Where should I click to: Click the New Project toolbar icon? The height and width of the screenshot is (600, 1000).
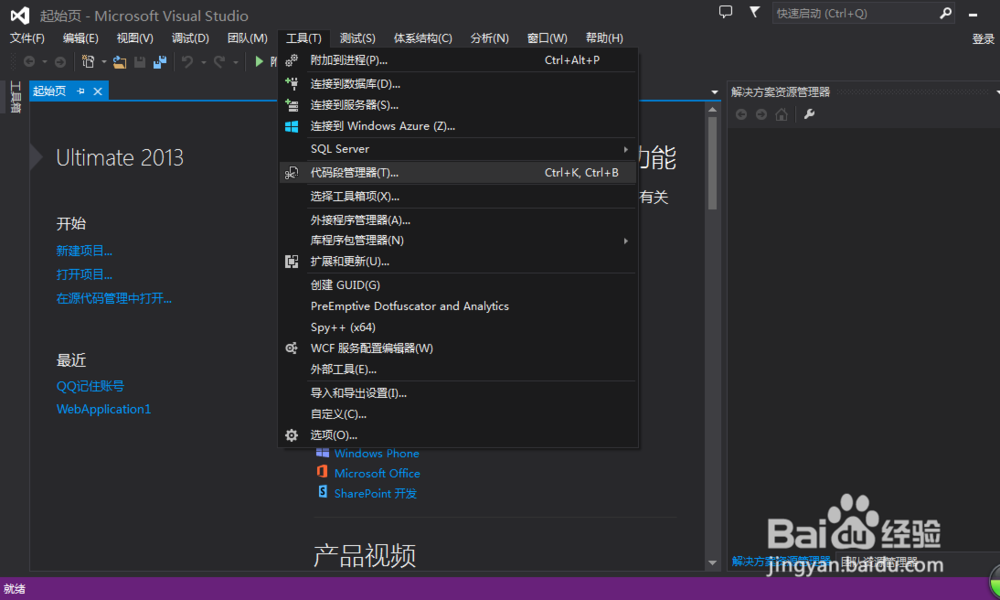point(88,62)
